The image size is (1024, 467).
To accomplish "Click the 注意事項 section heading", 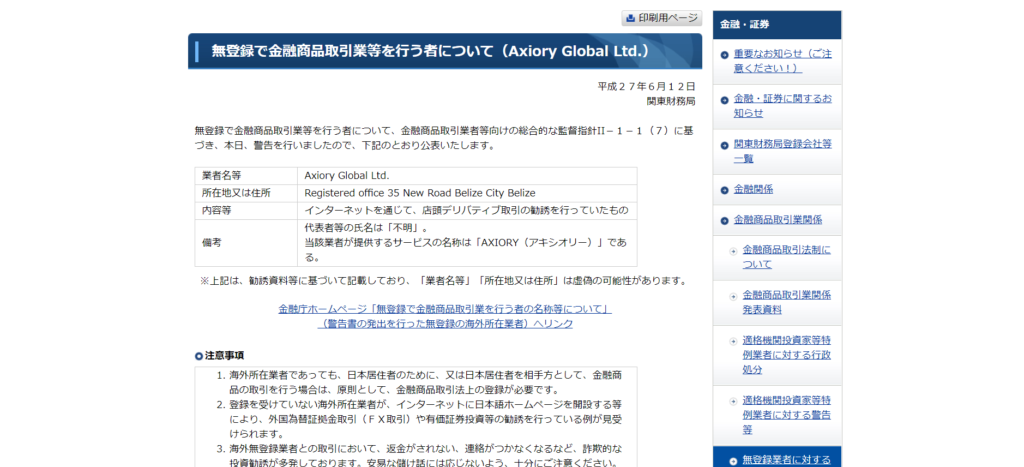I will [x=225, y=356].
